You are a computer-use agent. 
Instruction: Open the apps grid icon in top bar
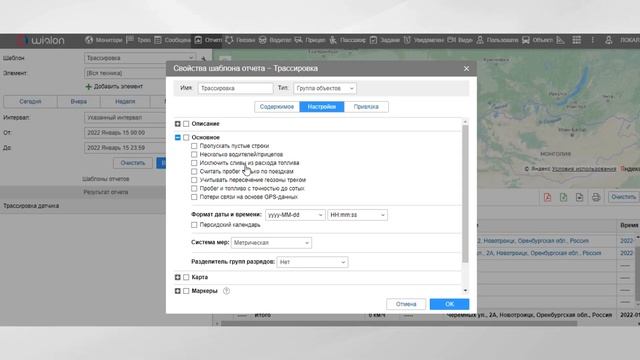576,40
